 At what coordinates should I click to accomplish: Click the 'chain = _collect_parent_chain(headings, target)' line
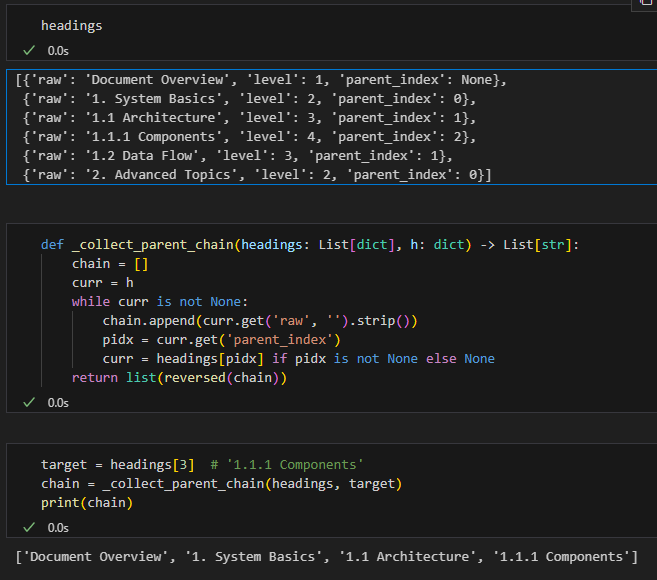[x=221, y=484]
